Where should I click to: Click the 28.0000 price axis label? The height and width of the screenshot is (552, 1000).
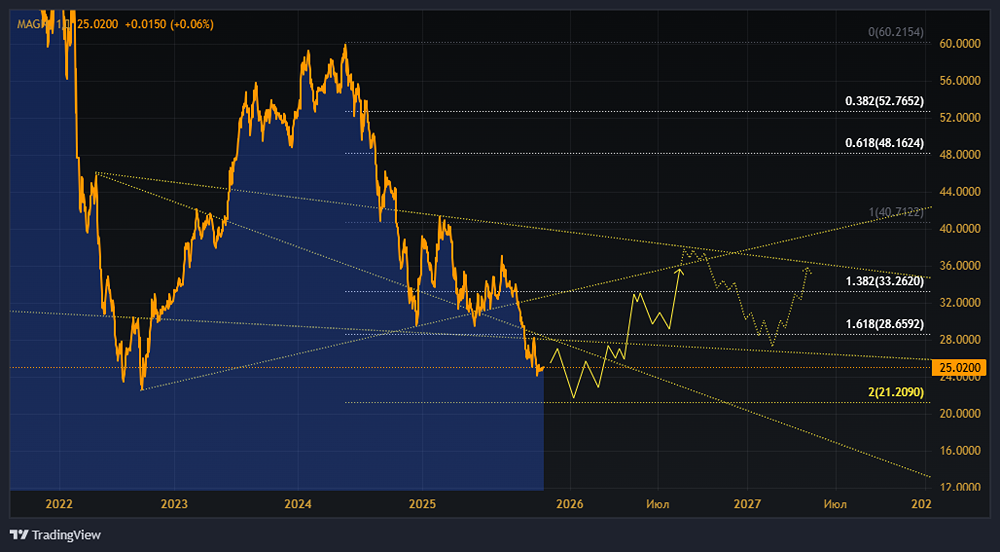tap(960, 339)
